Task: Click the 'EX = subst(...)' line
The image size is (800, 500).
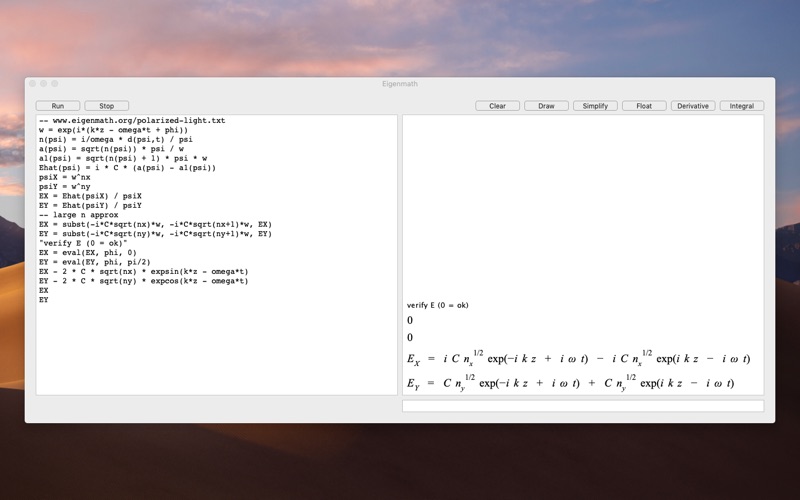Action: [x=156, y=224]
